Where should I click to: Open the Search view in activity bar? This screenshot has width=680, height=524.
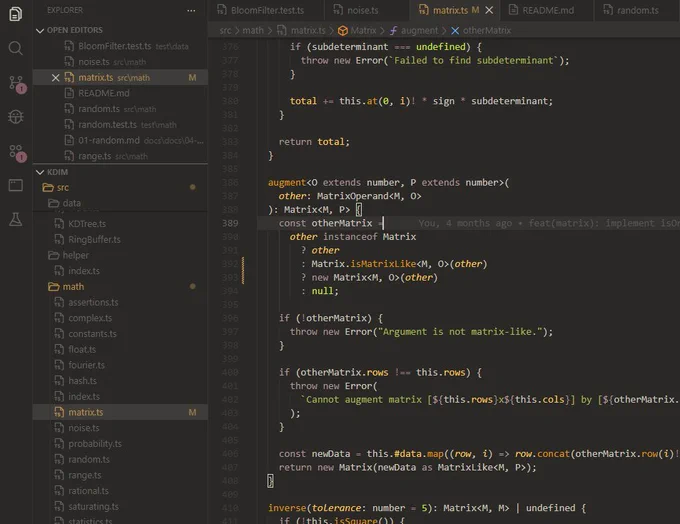[x=16, y=48]
